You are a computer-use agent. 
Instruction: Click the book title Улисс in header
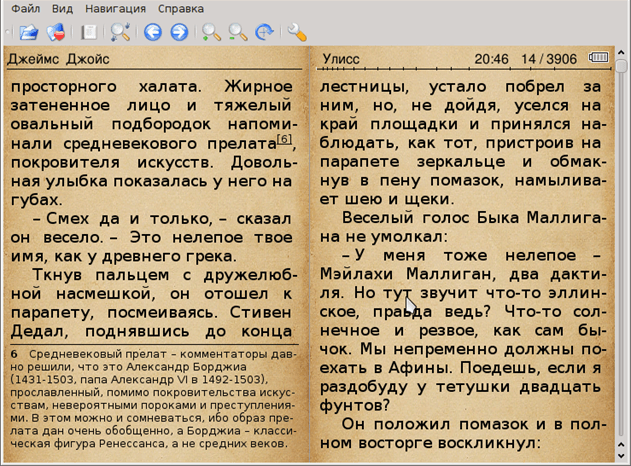[342, 59]
